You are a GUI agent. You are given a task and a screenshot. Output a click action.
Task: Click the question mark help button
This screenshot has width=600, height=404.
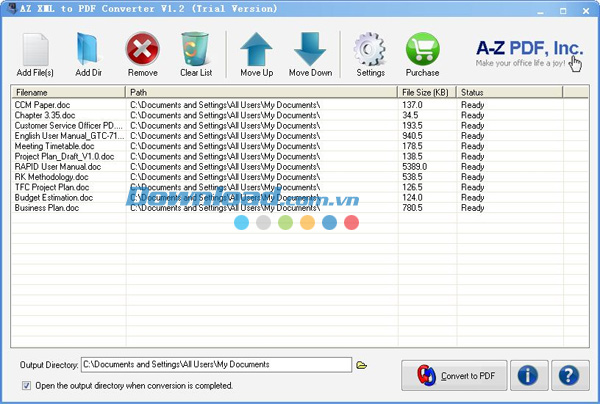pos(569,376)
